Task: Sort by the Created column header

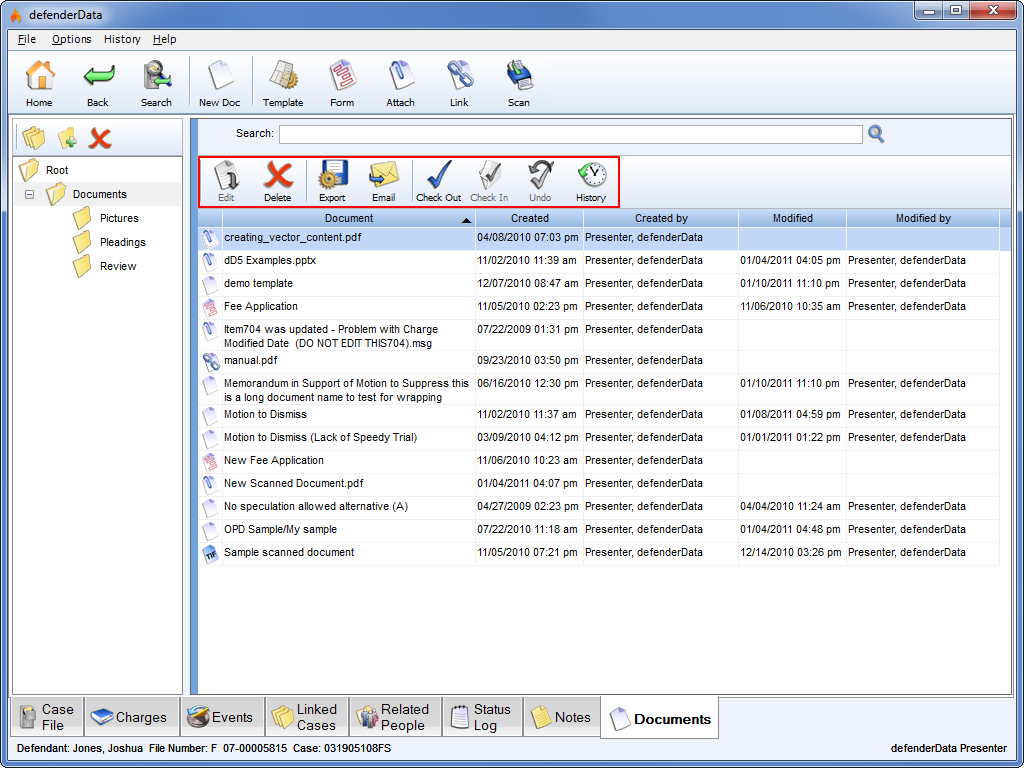Action: [530, 219]
